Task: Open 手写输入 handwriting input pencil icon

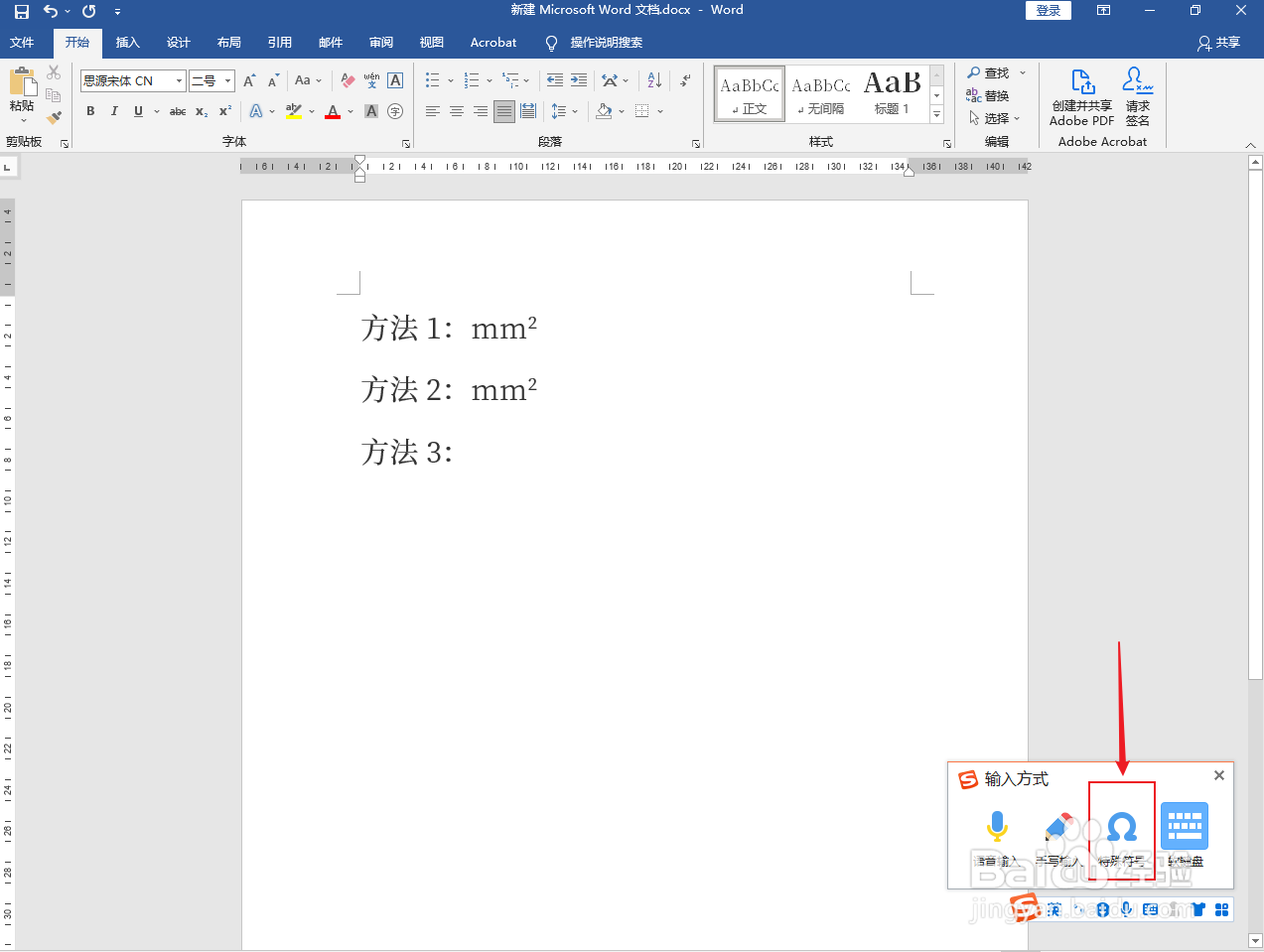Action: tap(1059, 826)
